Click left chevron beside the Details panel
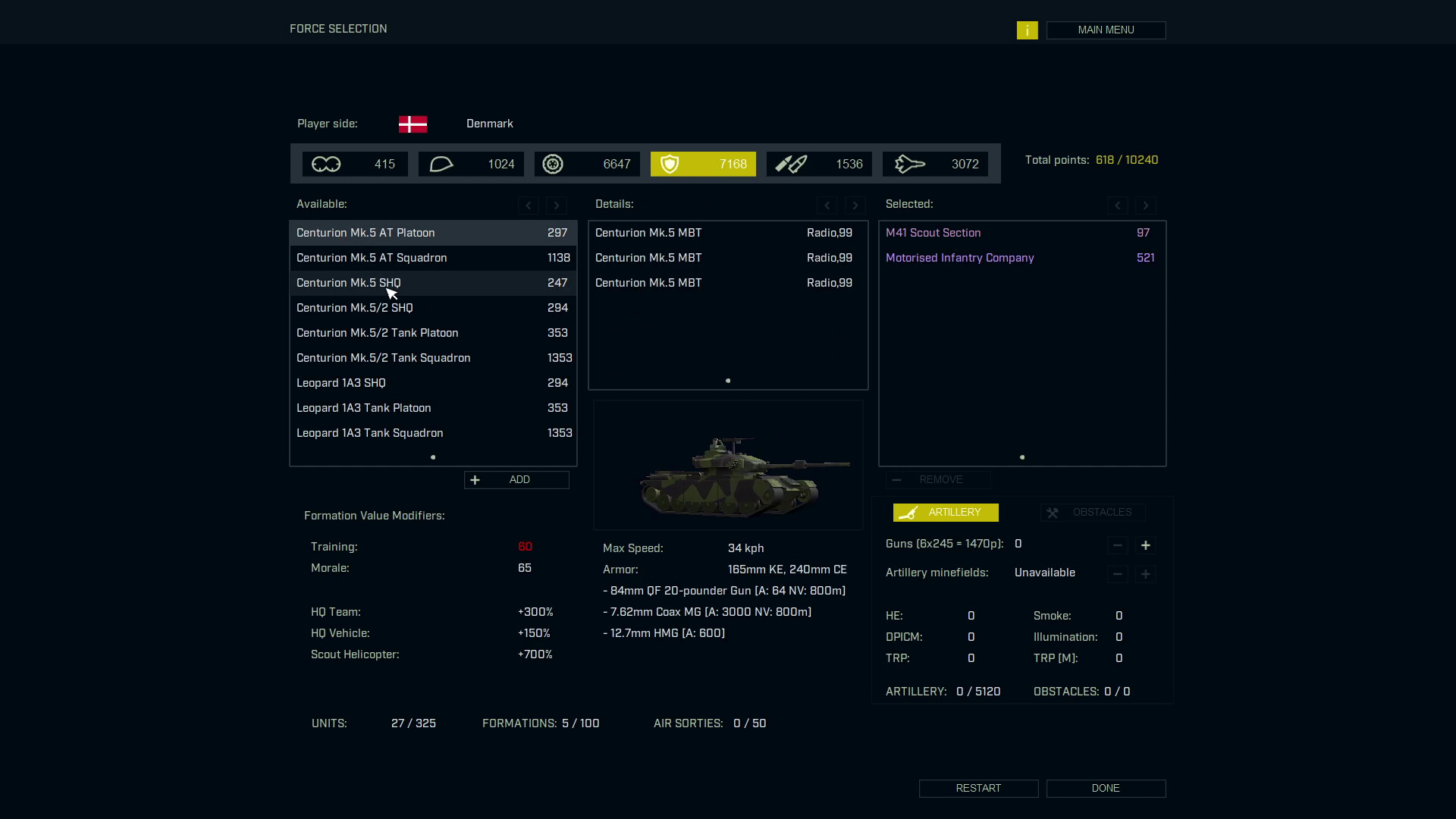Image resolution: width=1456 pixels, height=819 pixels. coord(827,205)
